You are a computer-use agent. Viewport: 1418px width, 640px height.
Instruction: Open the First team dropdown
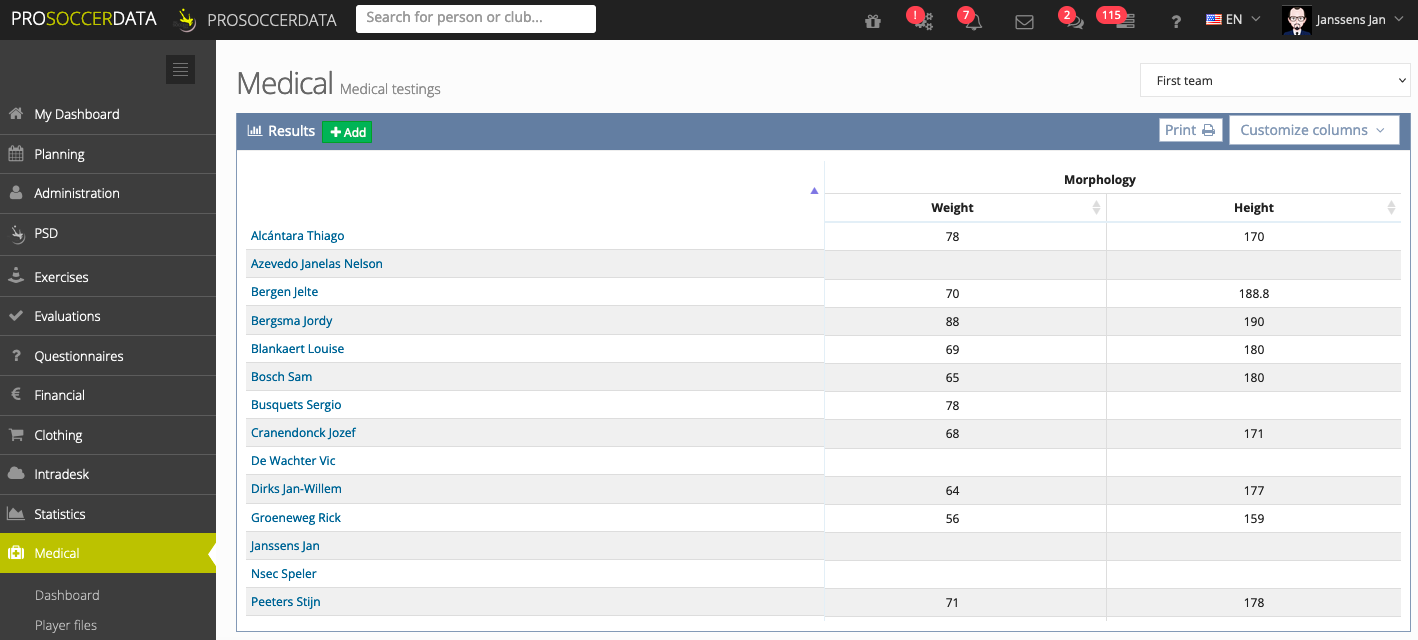click(1275, 80)
